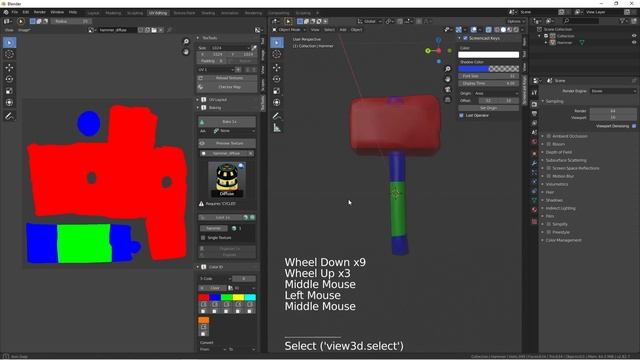
Task: Click the navigation gizmo red X axis
Action: (438, 51)
